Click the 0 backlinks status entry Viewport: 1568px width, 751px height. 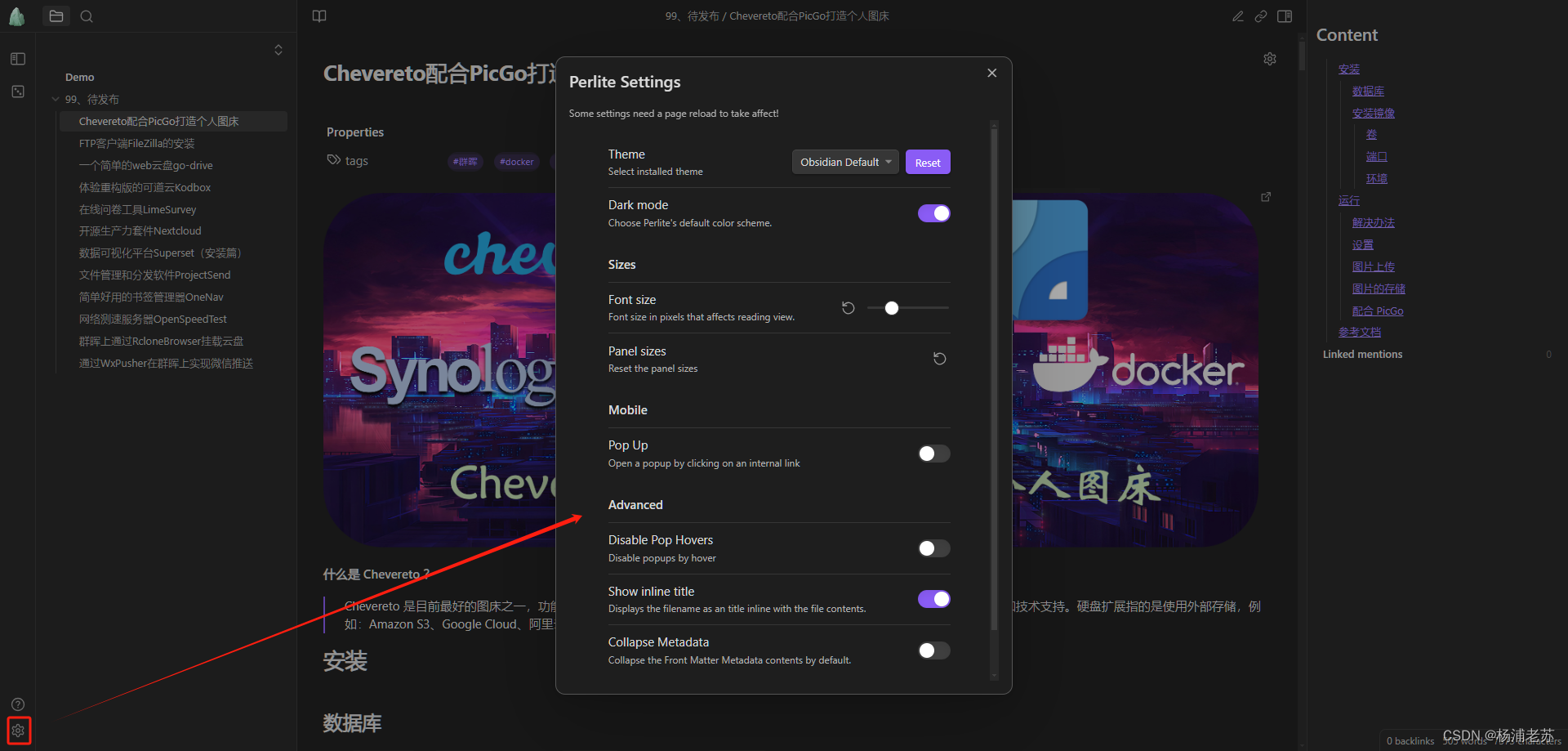coord(1410,741)
